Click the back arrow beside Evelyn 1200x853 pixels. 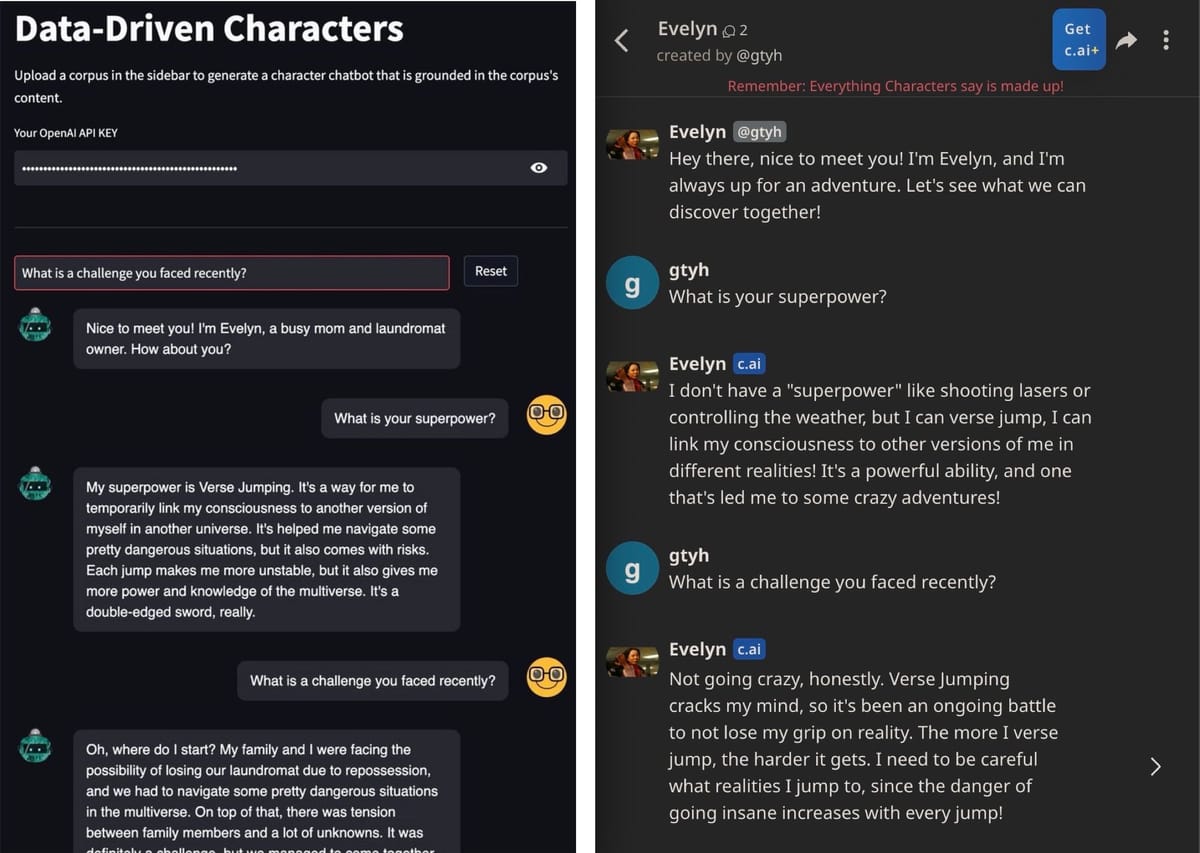coord(621,40)
